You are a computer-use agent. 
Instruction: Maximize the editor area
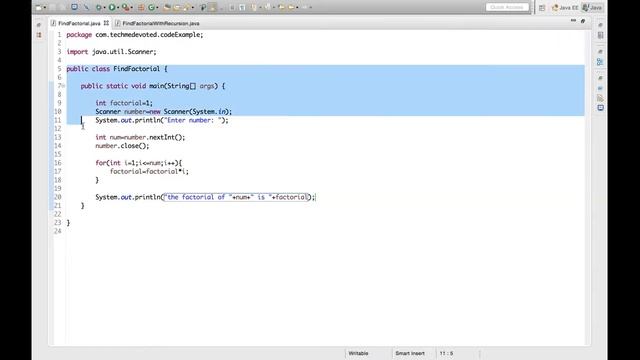583,21
